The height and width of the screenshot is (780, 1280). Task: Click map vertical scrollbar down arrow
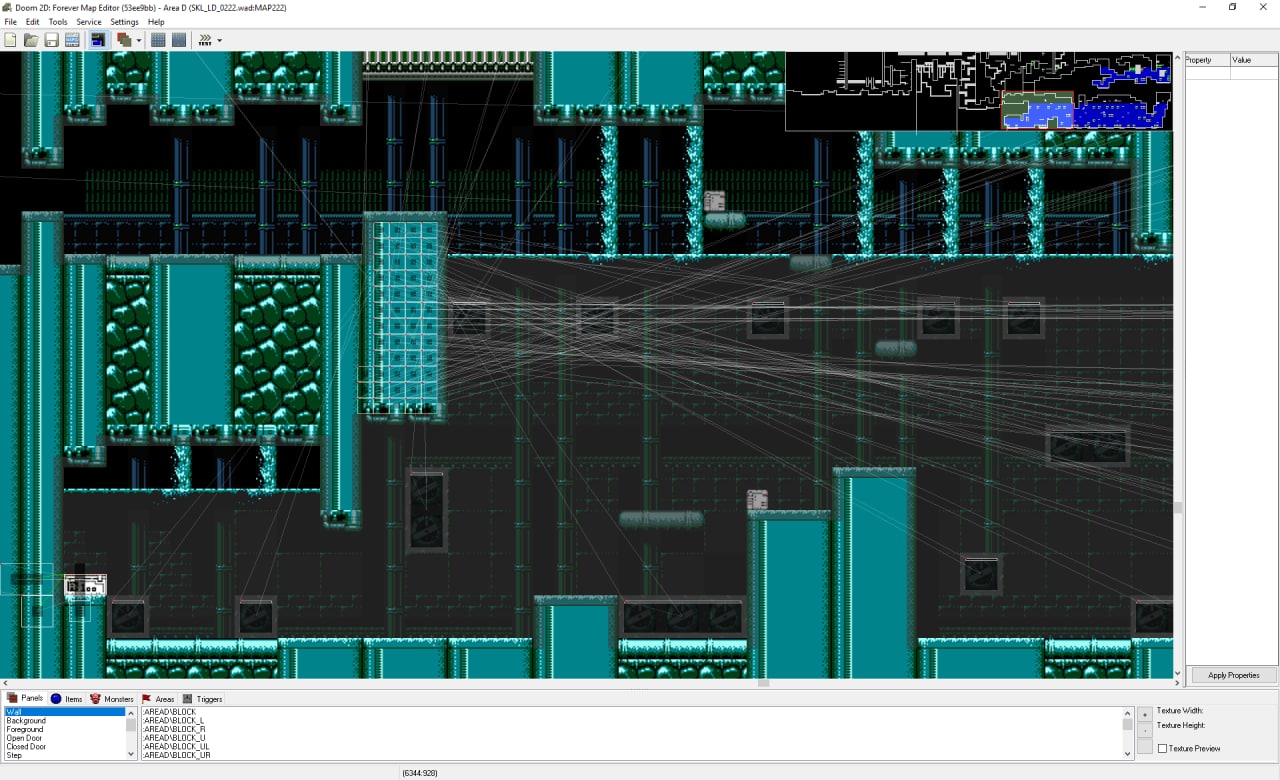(1178, 674)
